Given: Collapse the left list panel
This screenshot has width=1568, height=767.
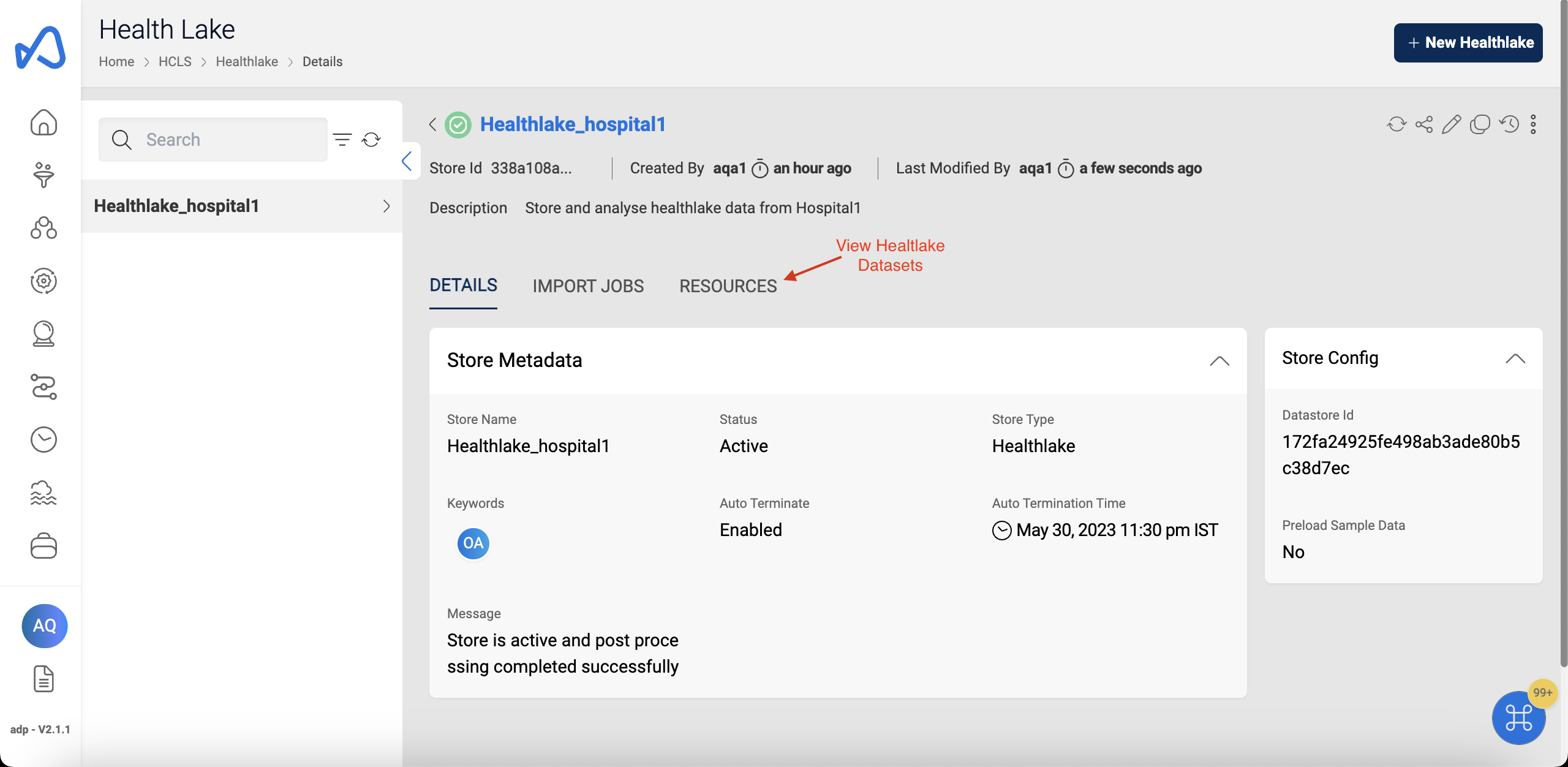Looking at the screenshot, I should pos(407,161).
